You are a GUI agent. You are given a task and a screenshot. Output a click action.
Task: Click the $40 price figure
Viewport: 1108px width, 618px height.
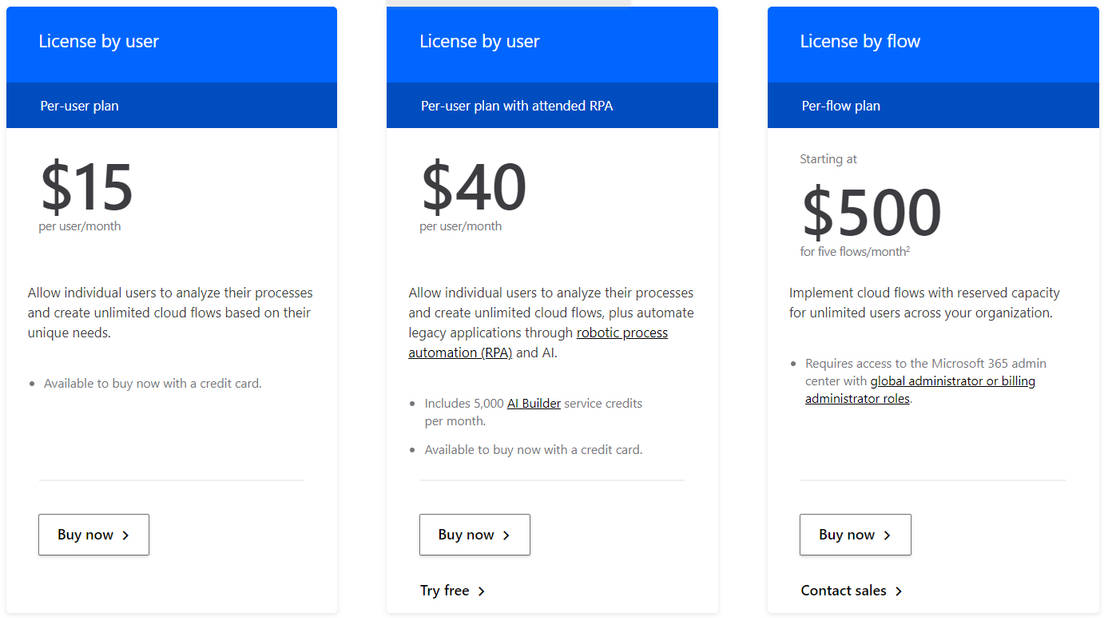473,187
